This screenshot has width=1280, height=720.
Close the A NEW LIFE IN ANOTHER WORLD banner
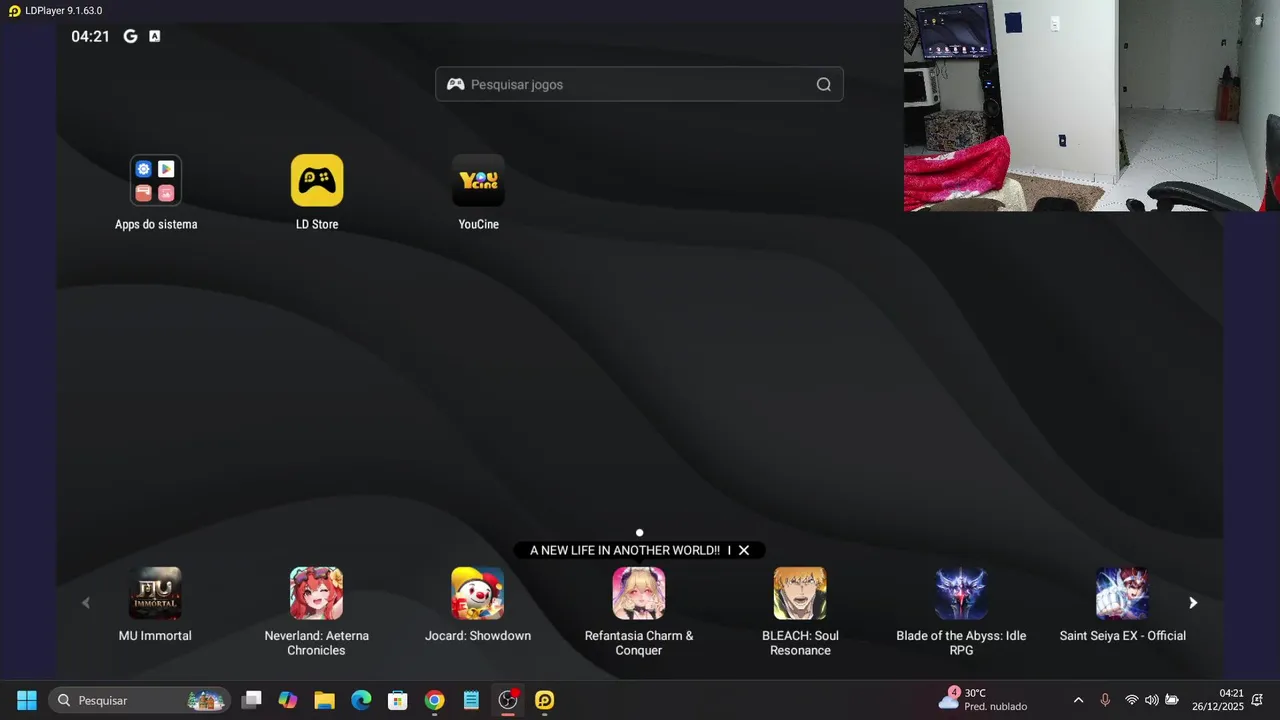point(744,550)
